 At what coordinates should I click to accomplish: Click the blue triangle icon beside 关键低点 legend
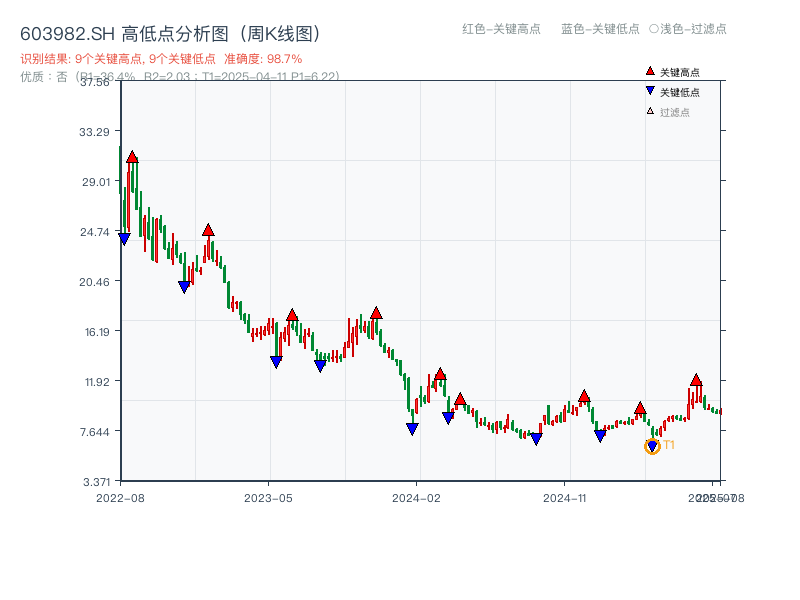click(x=650, y=91)
